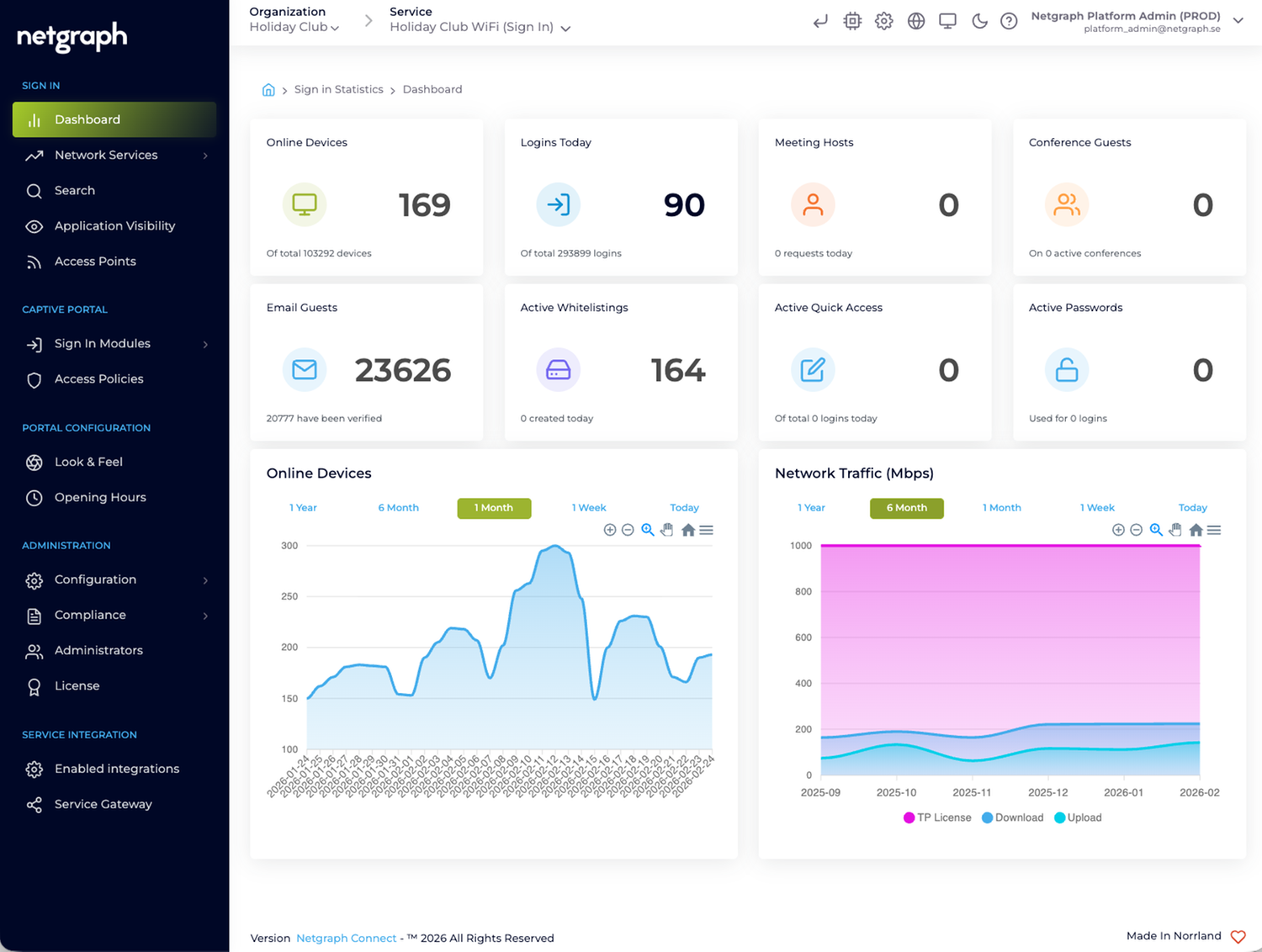
Task: Click Sign in Statistics breadcrumb
Action: point(338,90)
